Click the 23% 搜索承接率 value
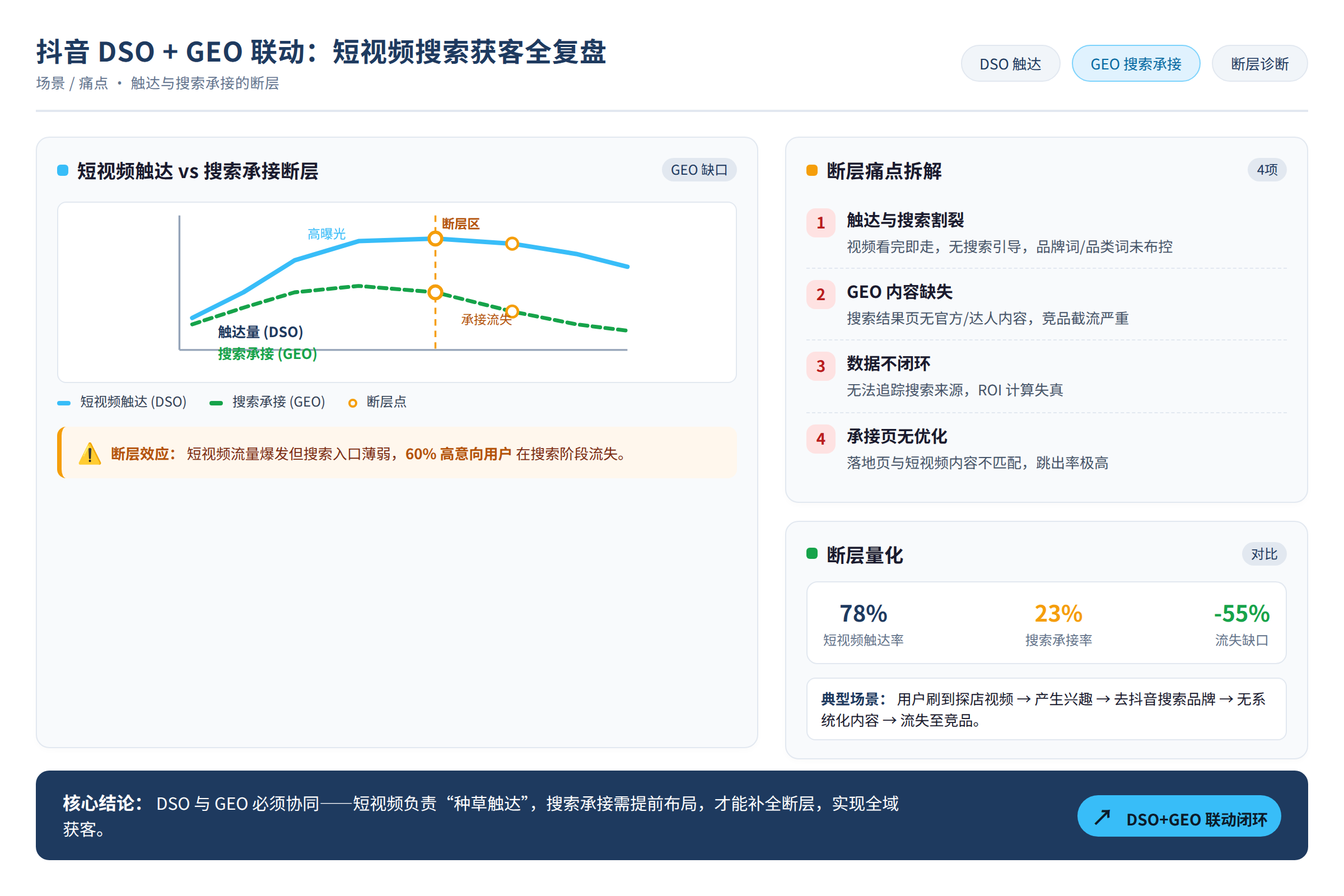 (x=1058, y=613)
